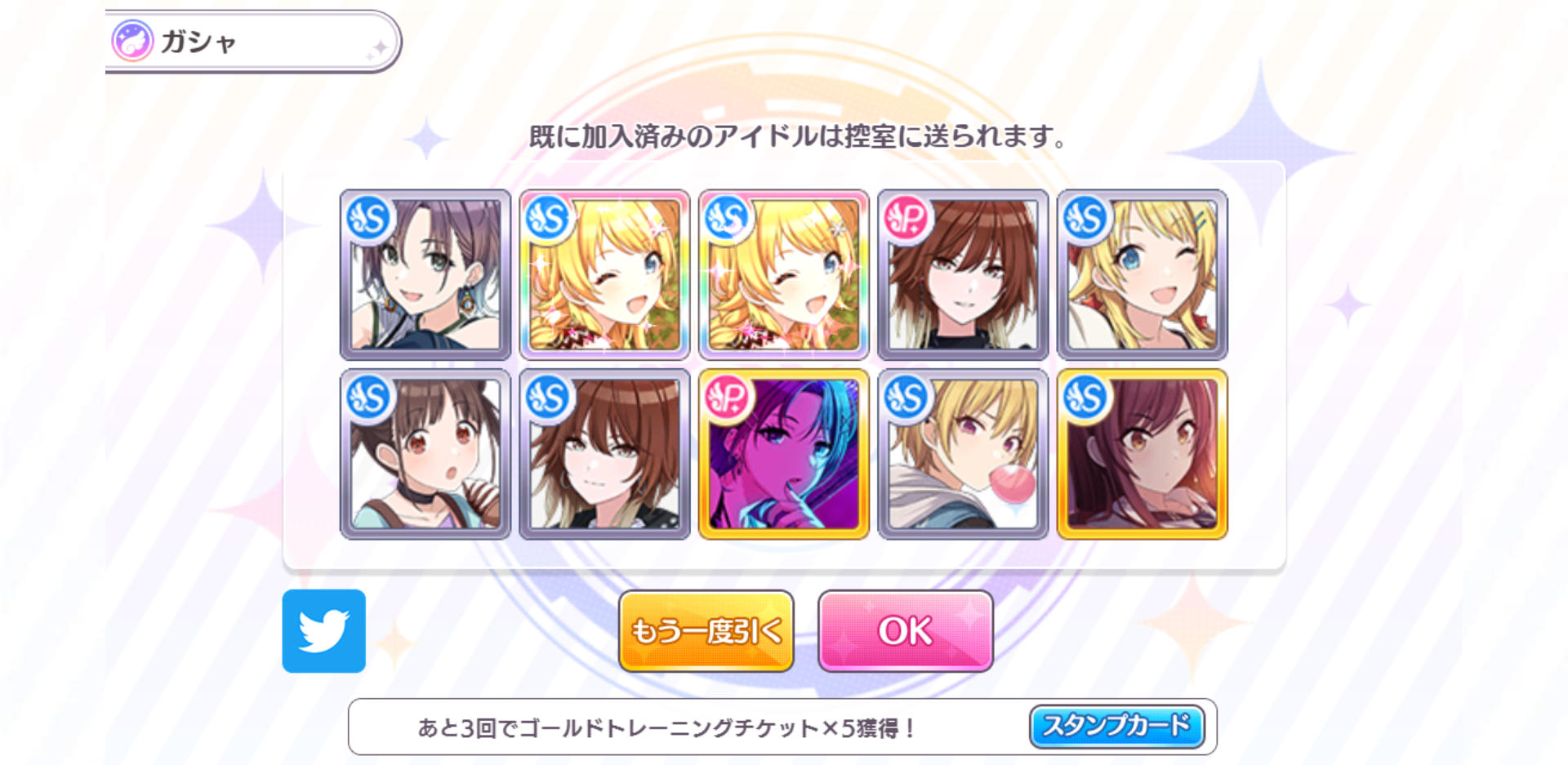
Task: Click the P badge on neon purple card
Action: (x=727, y=398)
